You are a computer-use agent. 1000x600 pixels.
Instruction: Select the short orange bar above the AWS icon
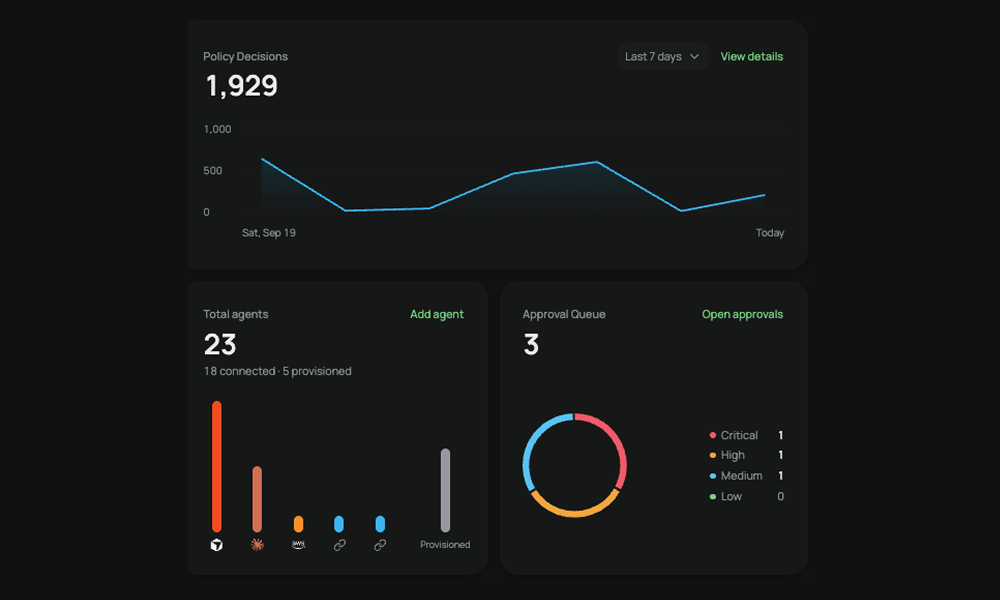(298, 524)
